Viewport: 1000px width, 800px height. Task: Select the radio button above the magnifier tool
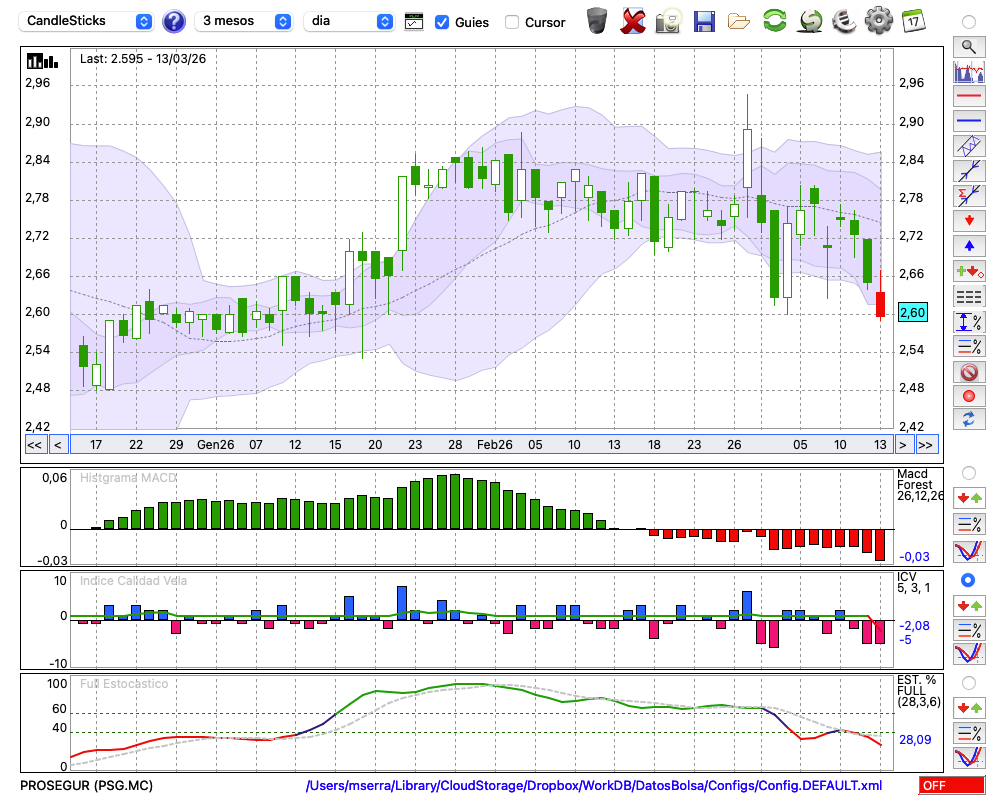tap(969, 22)
